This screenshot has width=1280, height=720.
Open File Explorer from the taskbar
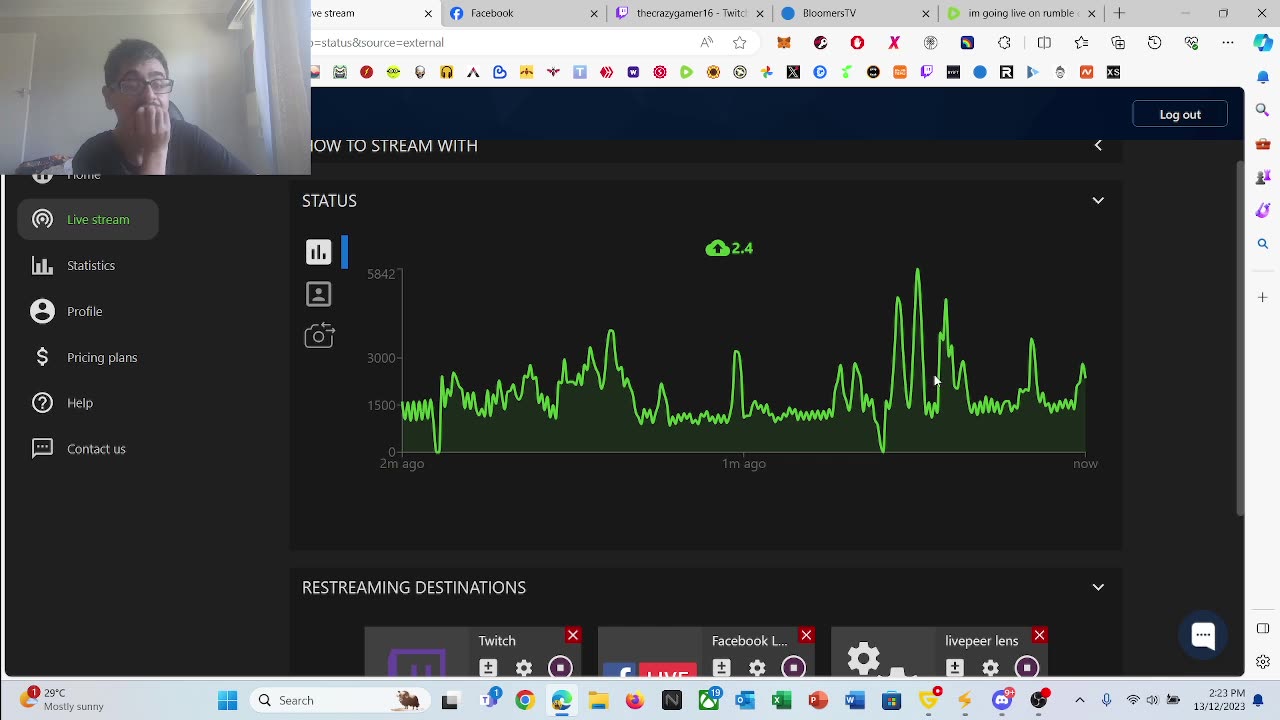point(598,700)
